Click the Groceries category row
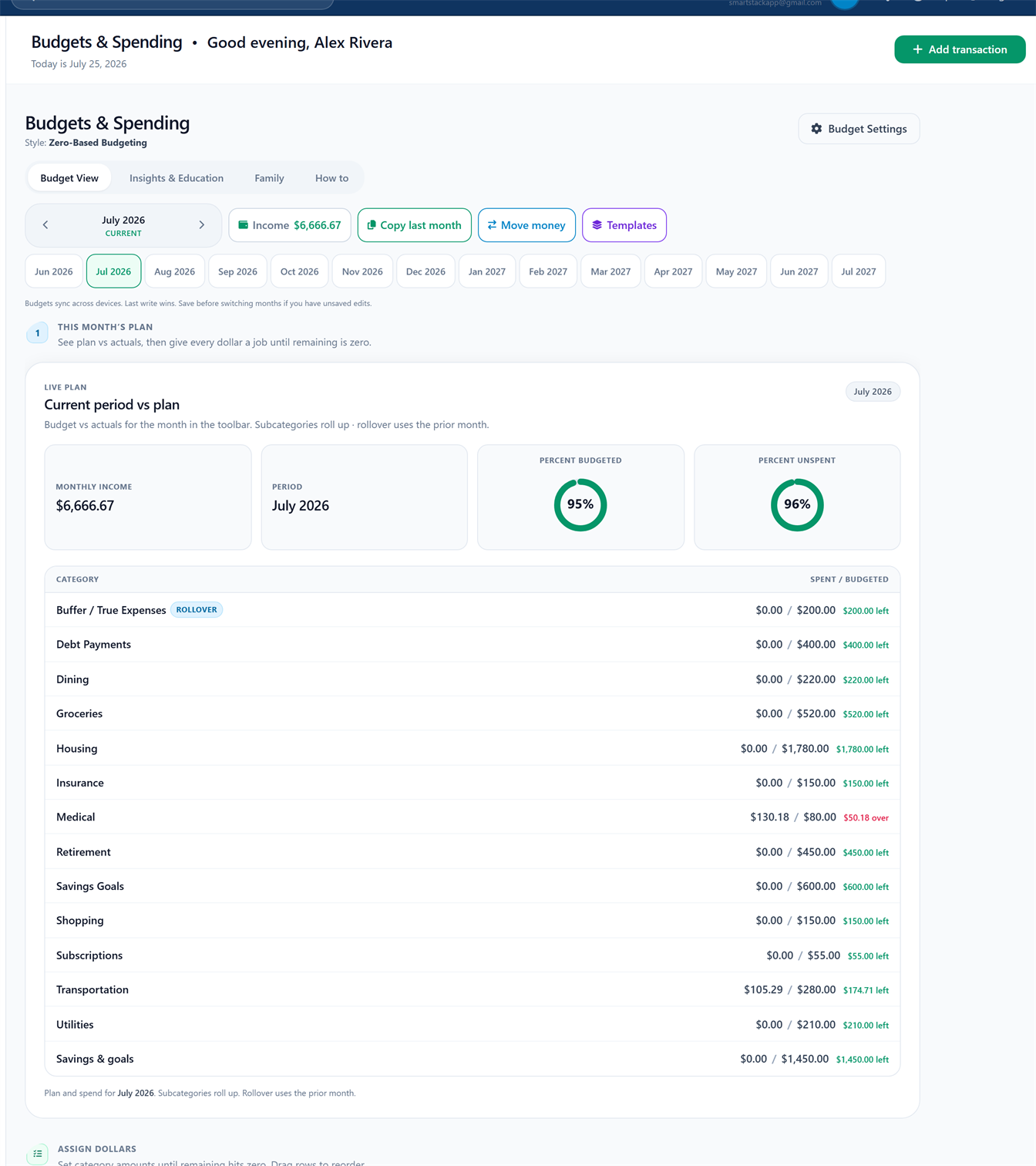 pos(473,713)
